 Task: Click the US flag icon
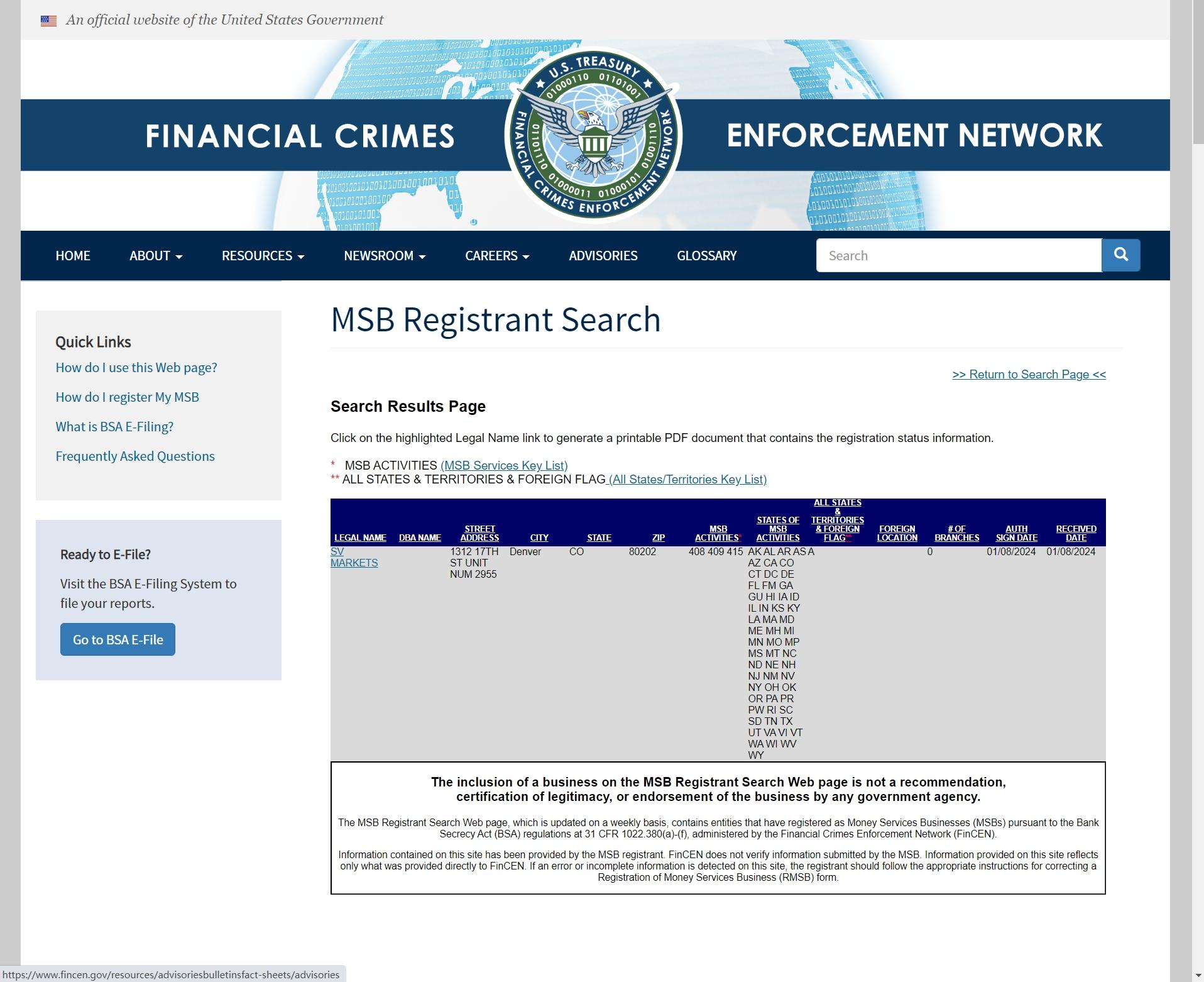click(x=48, y=21)
